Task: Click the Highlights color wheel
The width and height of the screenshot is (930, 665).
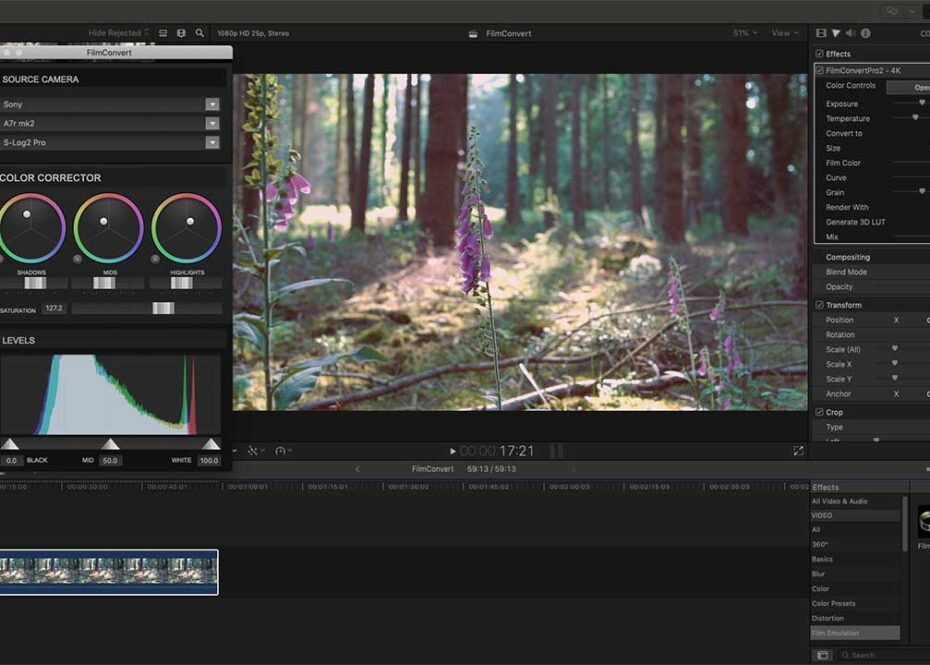Action: (x=186, y=228)
